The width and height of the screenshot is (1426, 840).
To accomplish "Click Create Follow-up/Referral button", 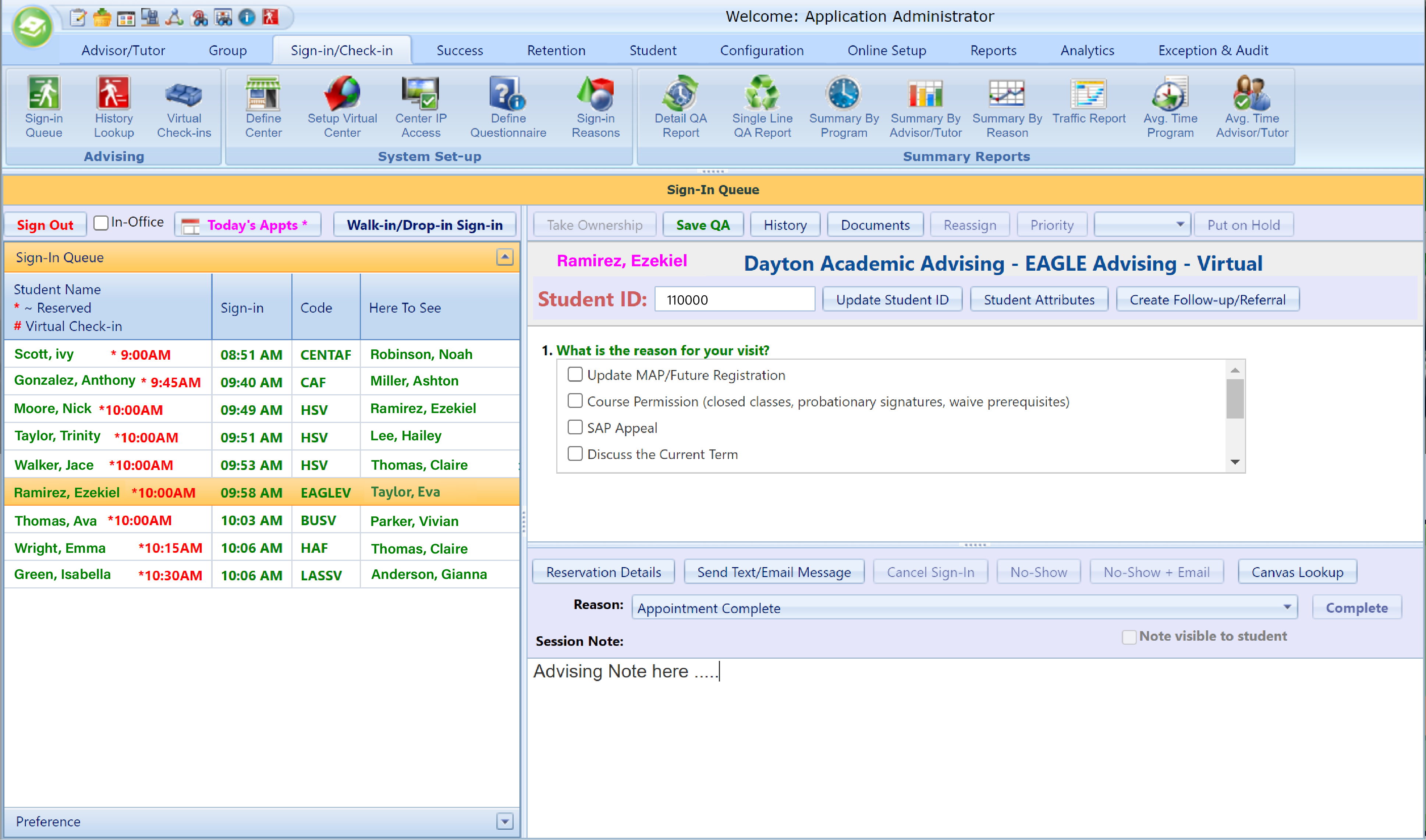I will (1207, 299).
